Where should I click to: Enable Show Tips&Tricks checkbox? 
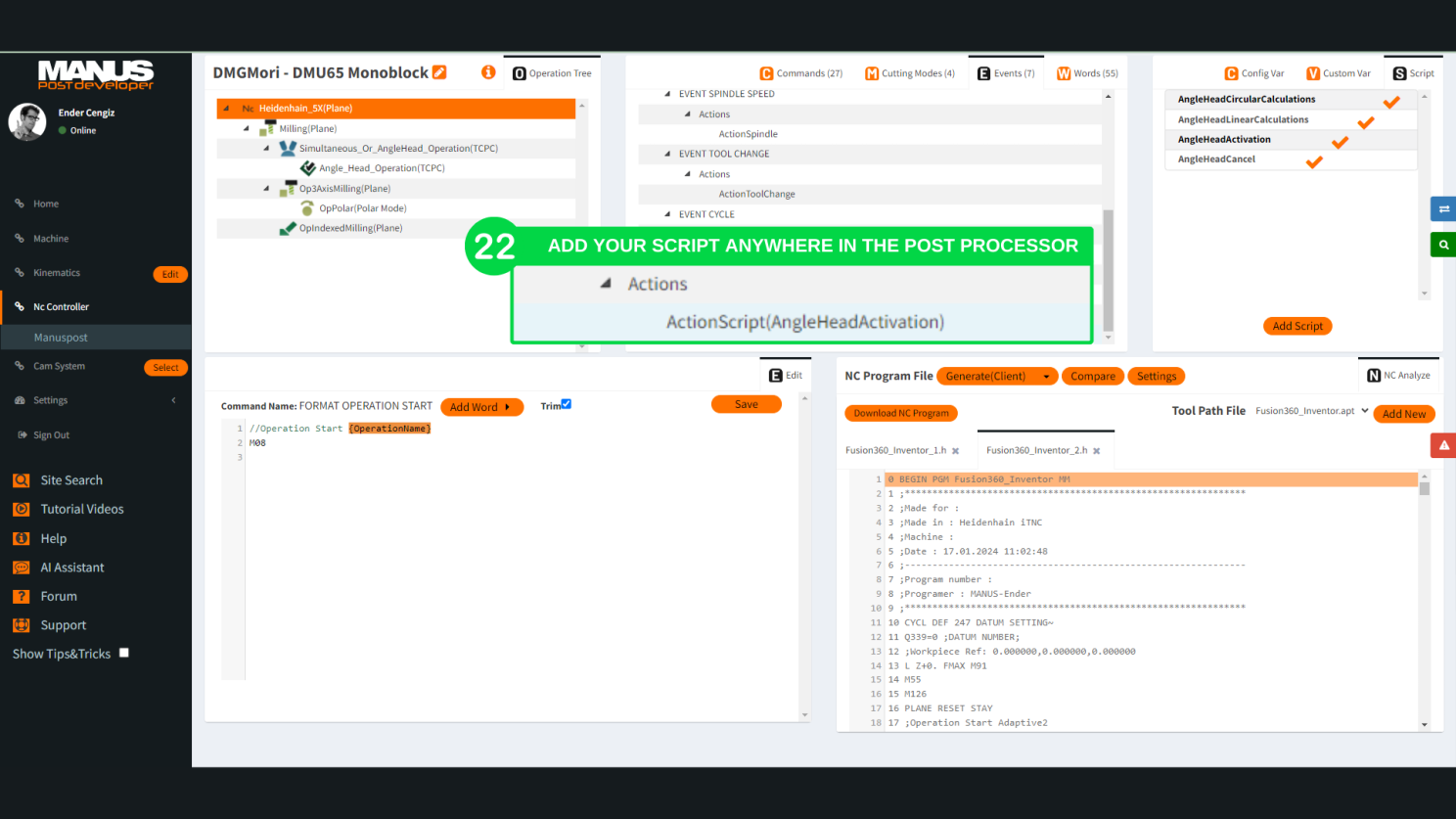[x=124, y=653]
